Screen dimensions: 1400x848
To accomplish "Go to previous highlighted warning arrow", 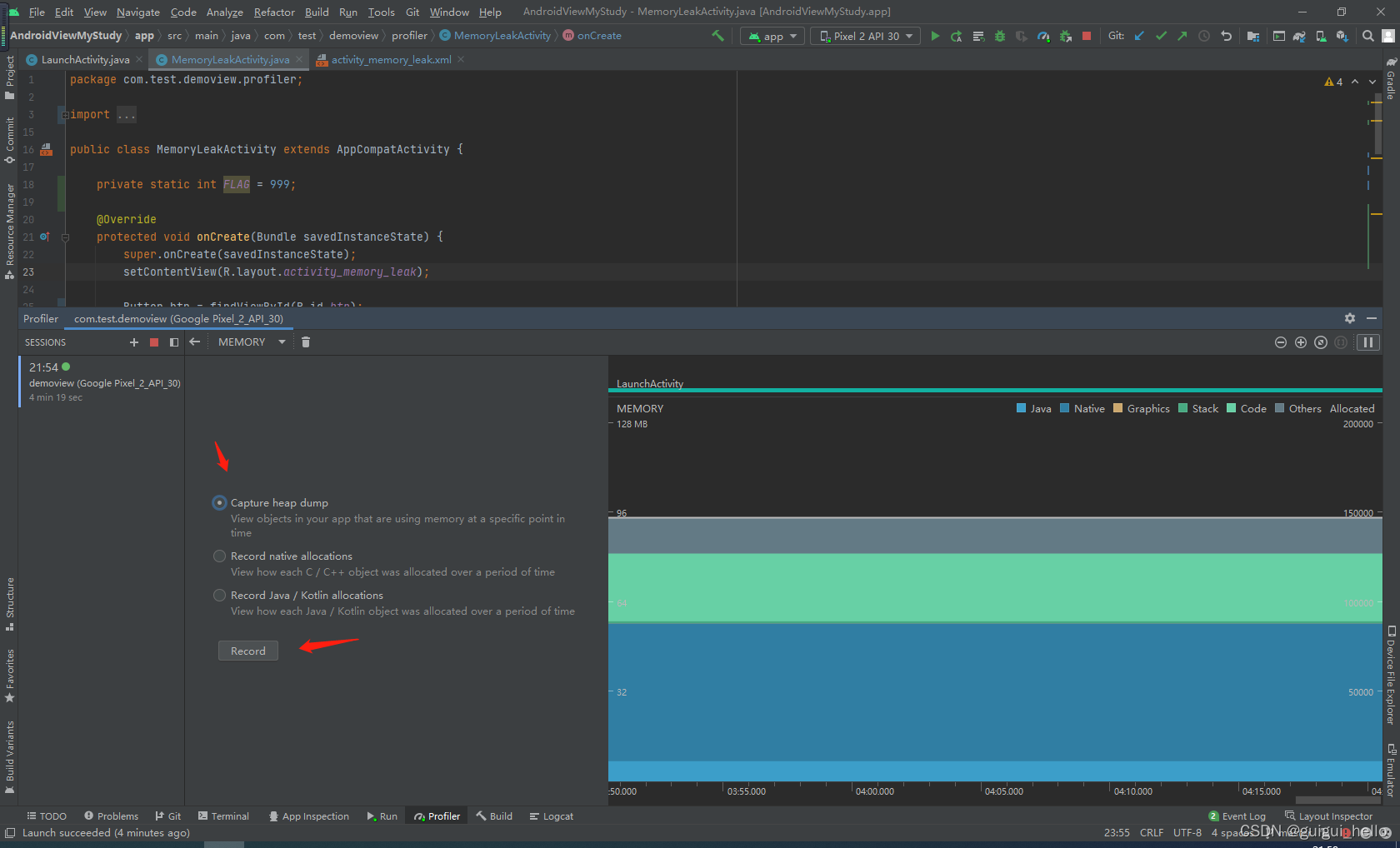I will click(1355, 82).
